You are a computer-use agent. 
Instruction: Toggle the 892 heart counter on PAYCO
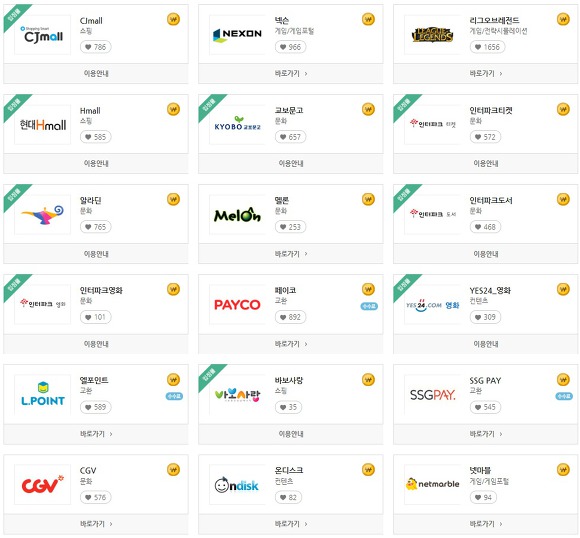point(290,317)
